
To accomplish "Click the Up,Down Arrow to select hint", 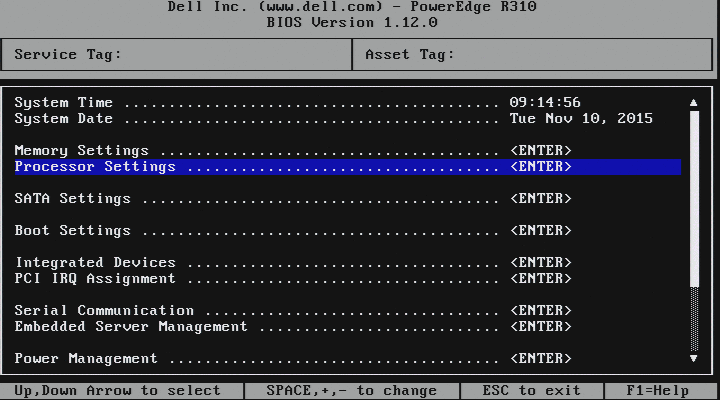I will point(117,391).
